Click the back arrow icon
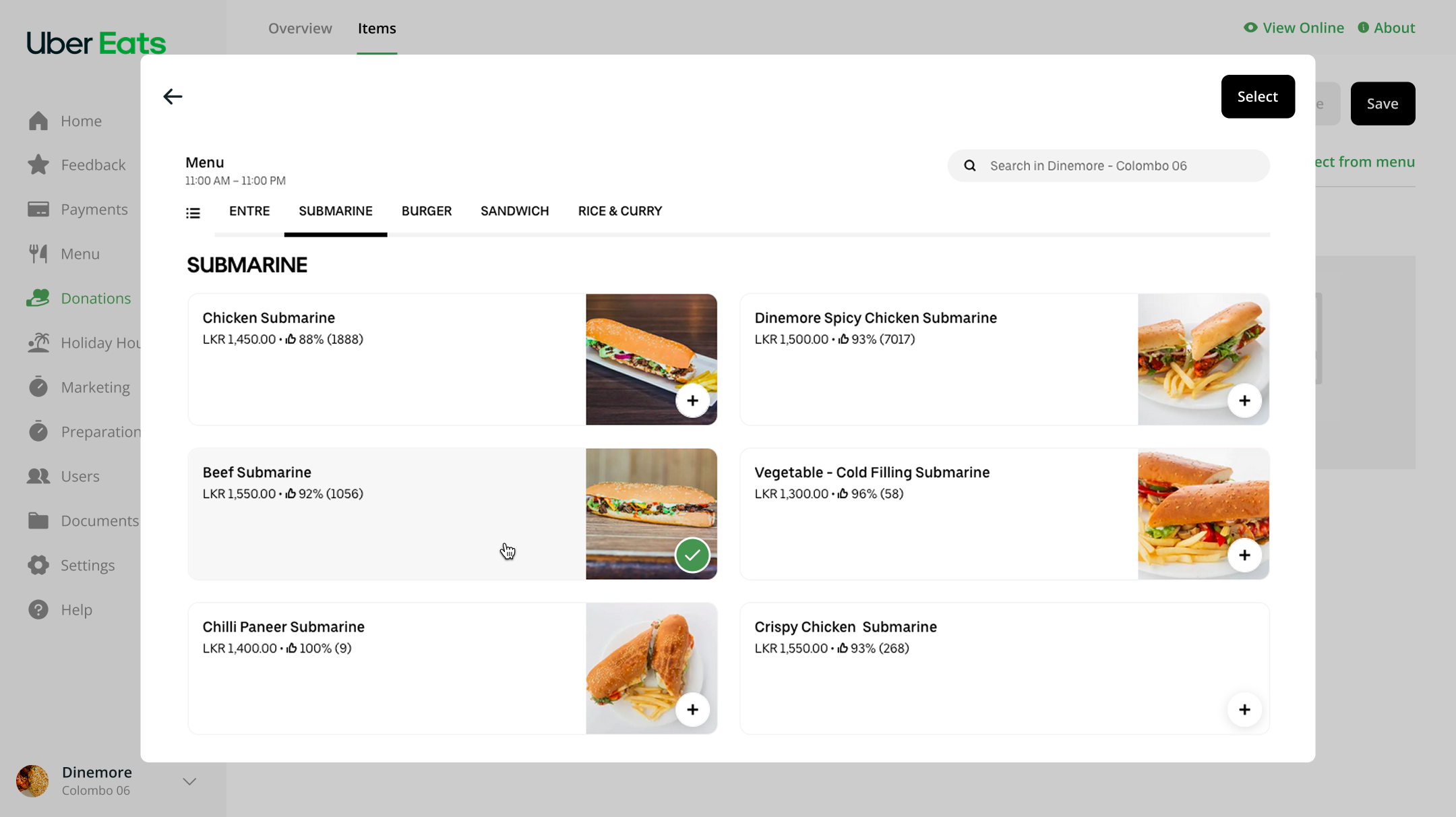The width and height of the screenshot is (1456, 817). point(173,96)
